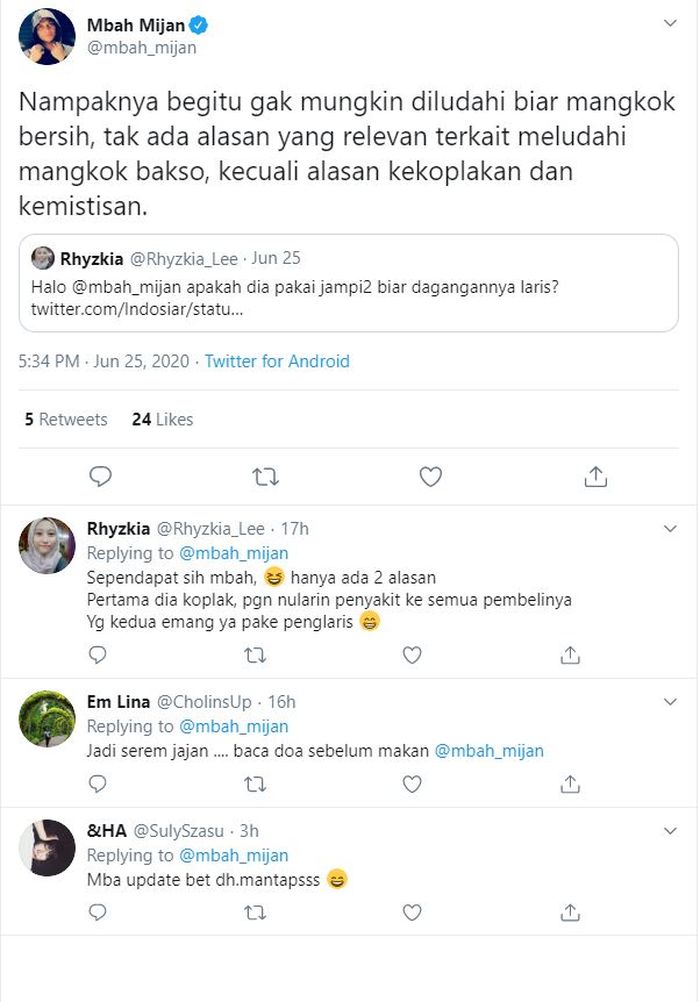Retweet the &HA reply tweet

(255, 913)
